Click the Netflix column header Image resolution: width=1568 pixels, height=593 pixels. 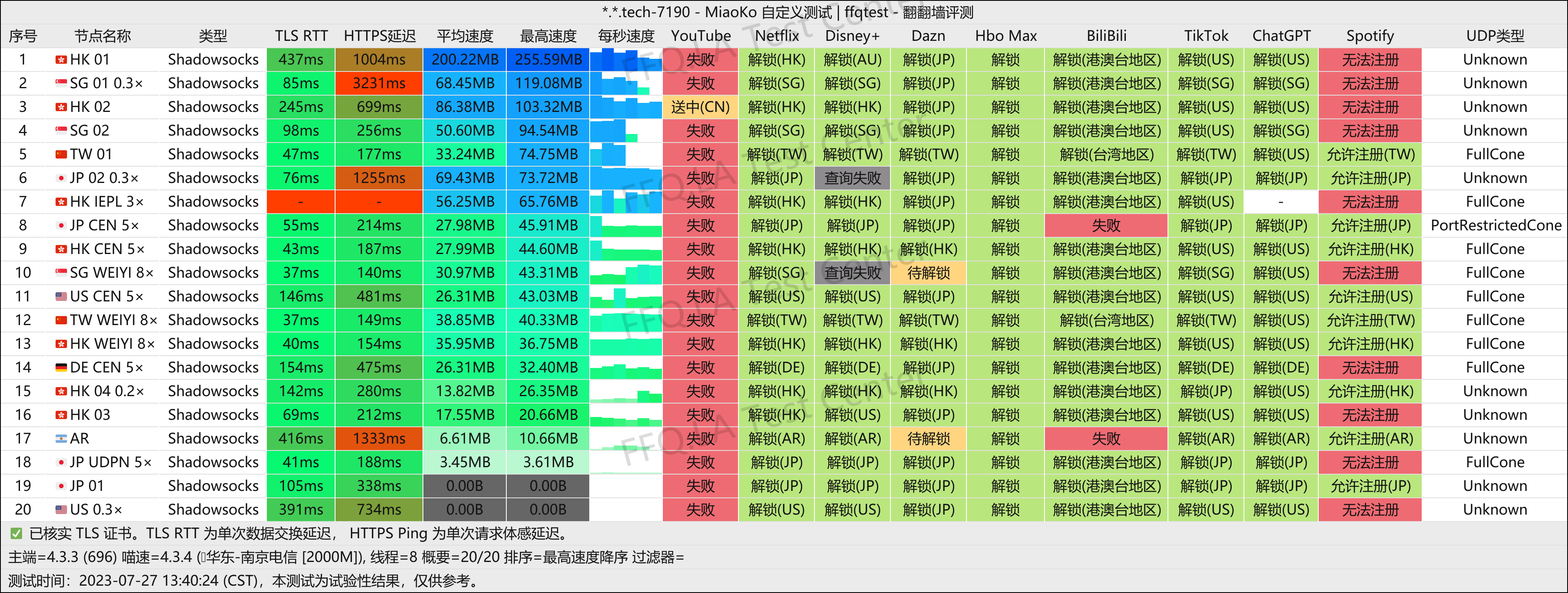click(x=777, y=36)
